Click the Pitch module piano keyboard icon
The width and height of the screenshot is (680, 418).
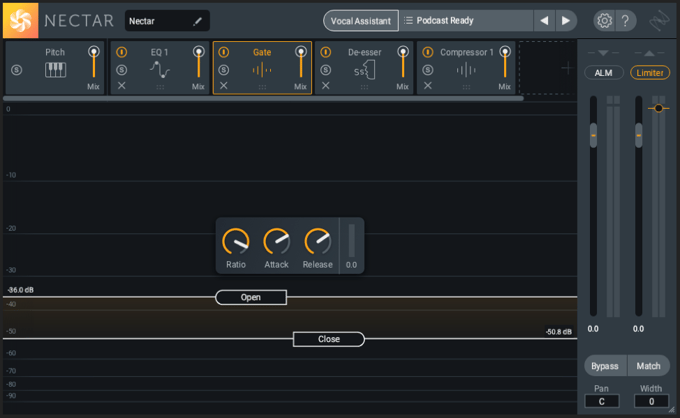click(56, 70)
